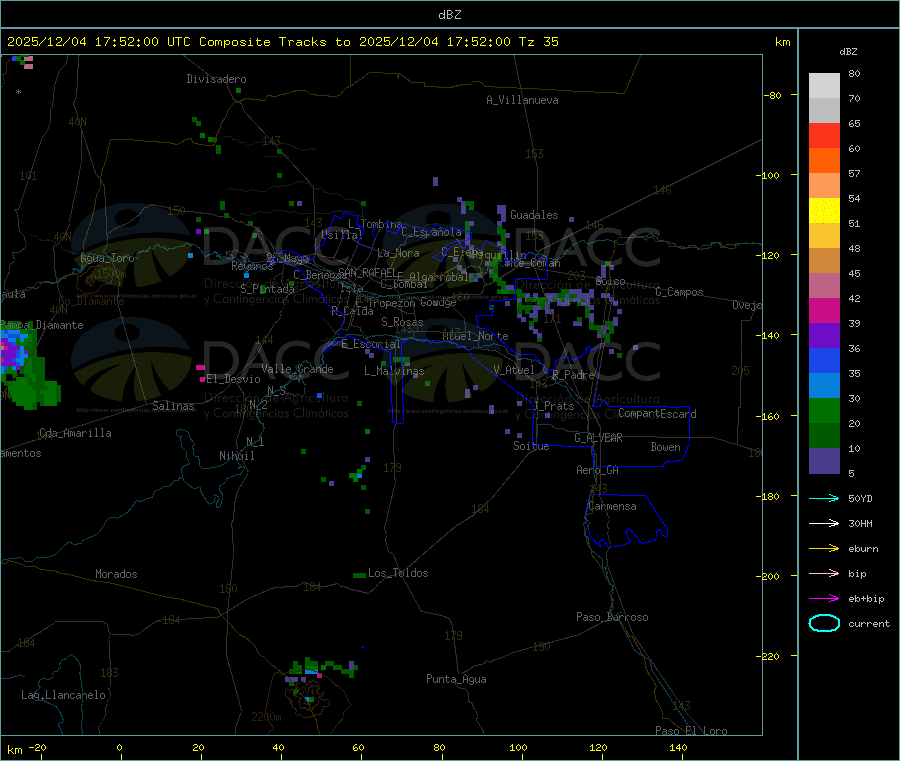Click the Atuel_Norte map label
The image size is (900, 761).
pyautogui.click(x=475, y=336)
